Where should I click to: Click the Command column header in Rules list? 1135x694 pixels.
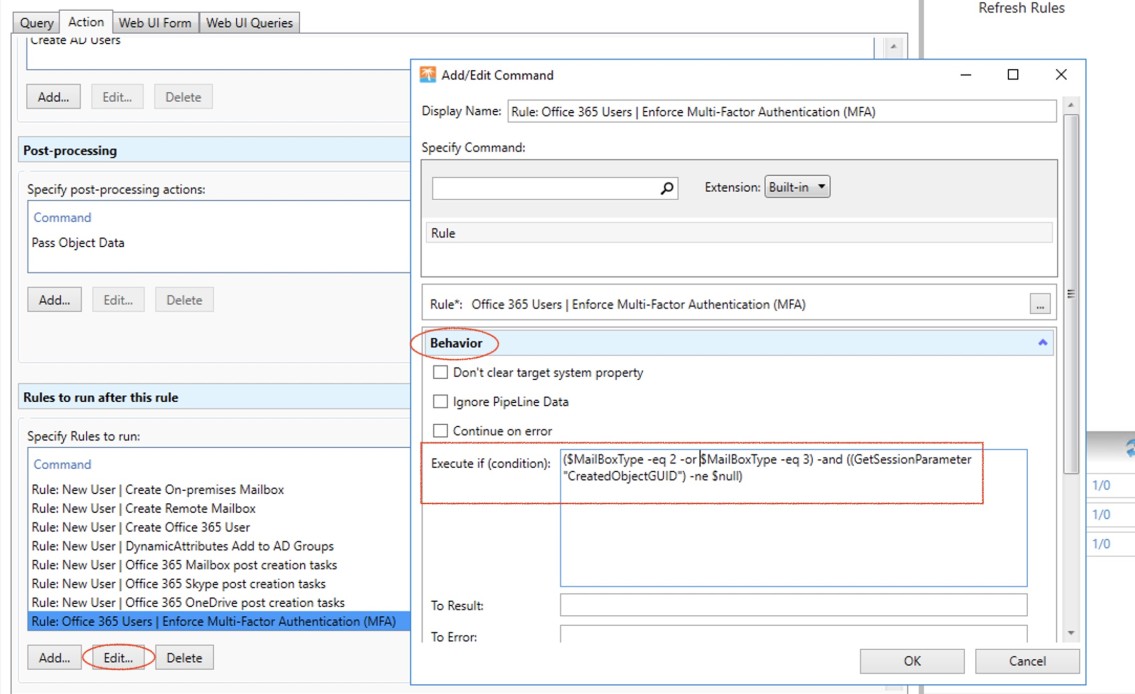coord(62,464)
